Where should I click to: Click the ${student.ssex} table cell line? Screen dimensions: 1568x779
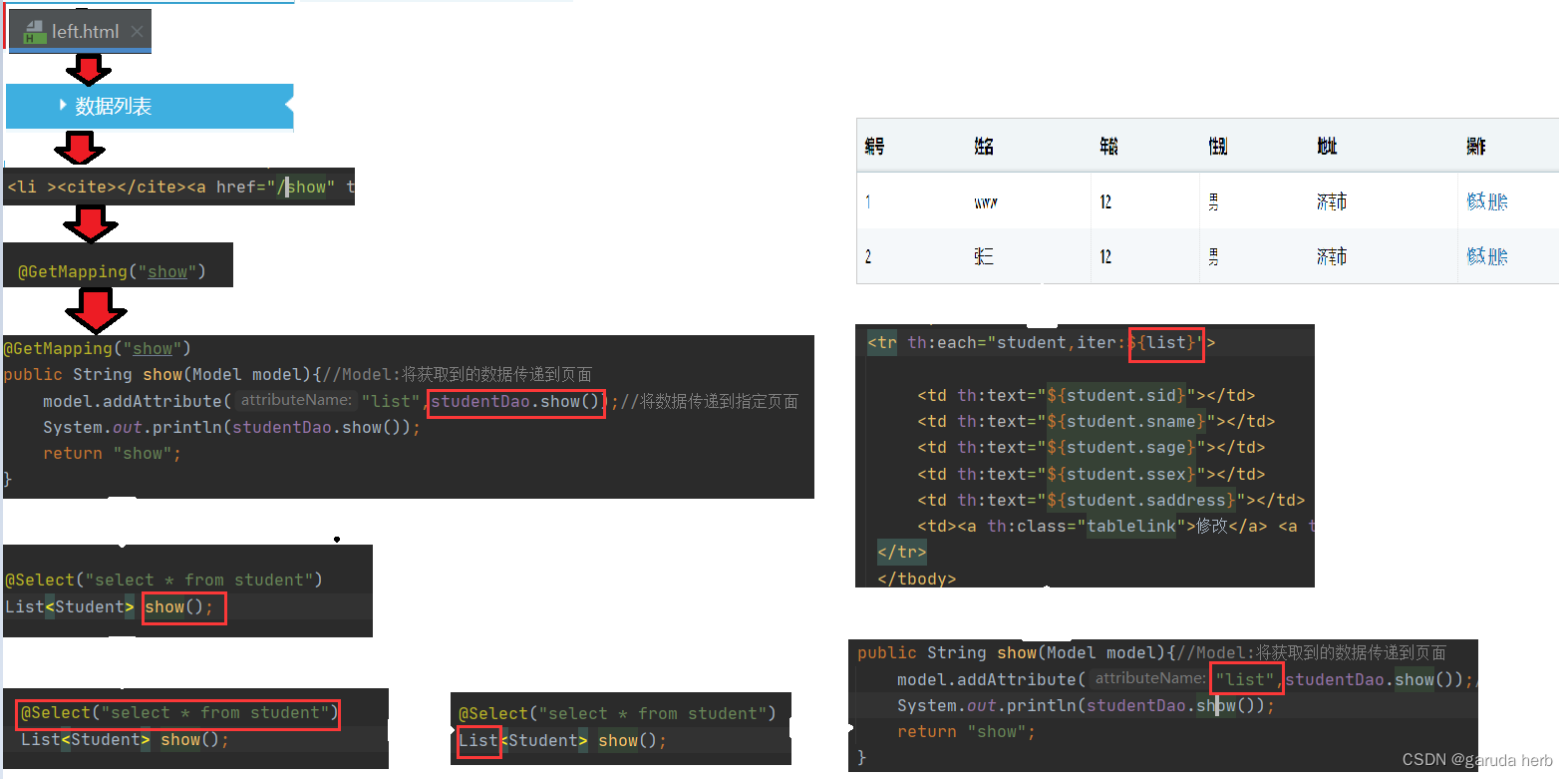[1092, 474]
